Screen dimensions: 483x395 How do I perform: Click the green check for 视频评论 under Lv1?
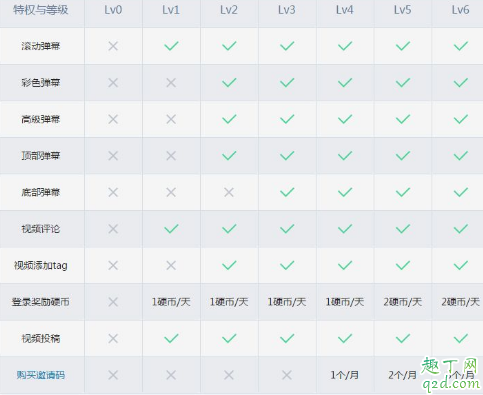point(171,229)
